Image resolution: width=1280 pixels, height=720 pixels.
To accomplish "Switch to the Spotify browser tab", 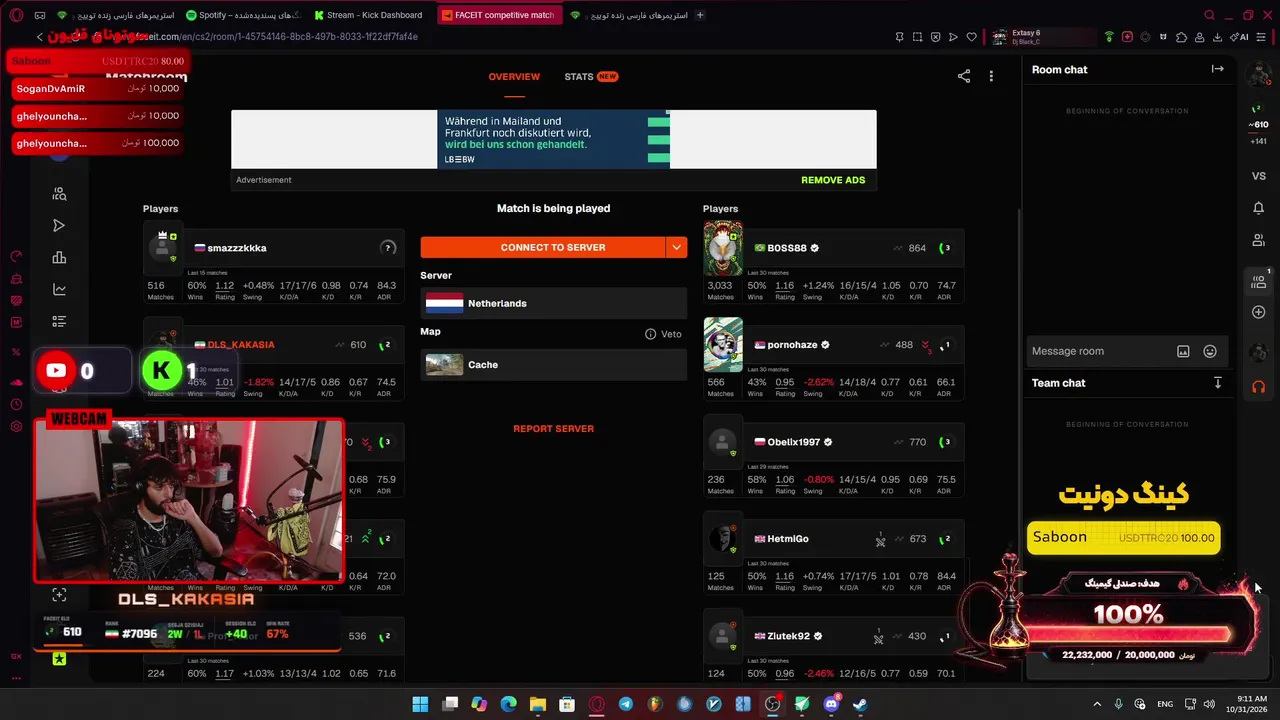I will click(x=242, y=15).
